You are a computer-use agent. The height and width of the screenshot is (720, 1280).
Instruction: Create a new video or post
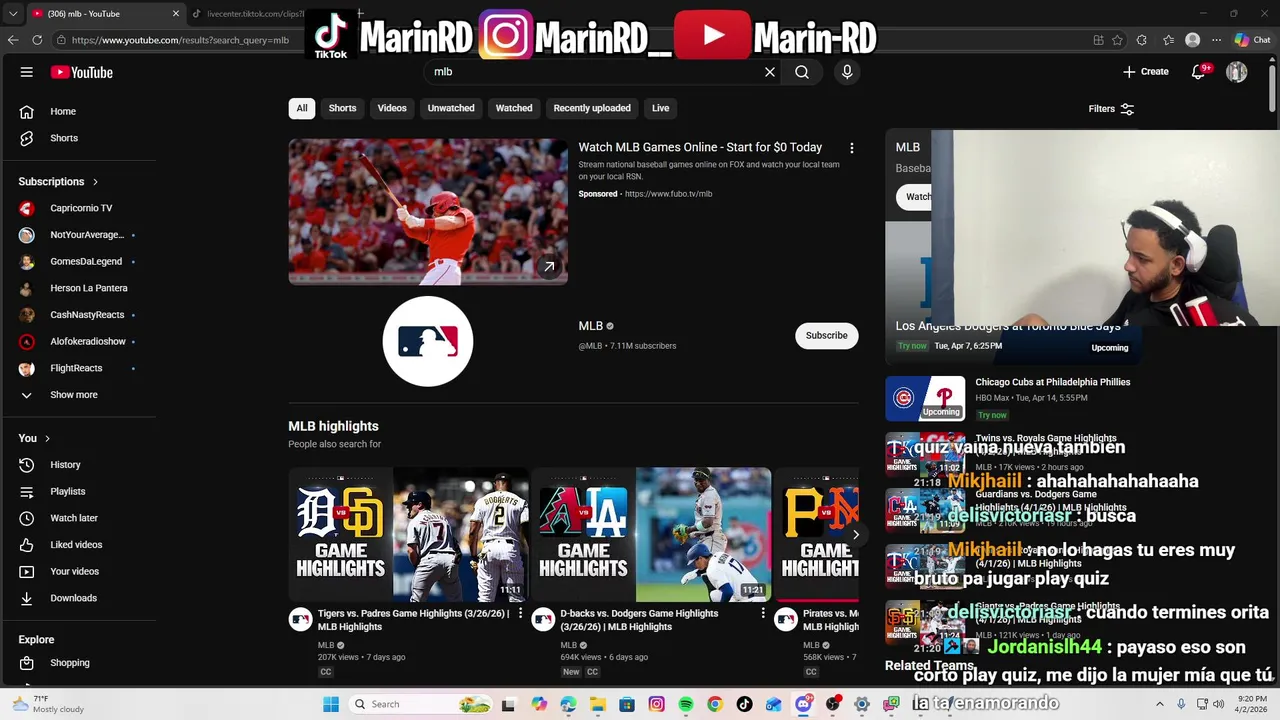(1146, 72)
